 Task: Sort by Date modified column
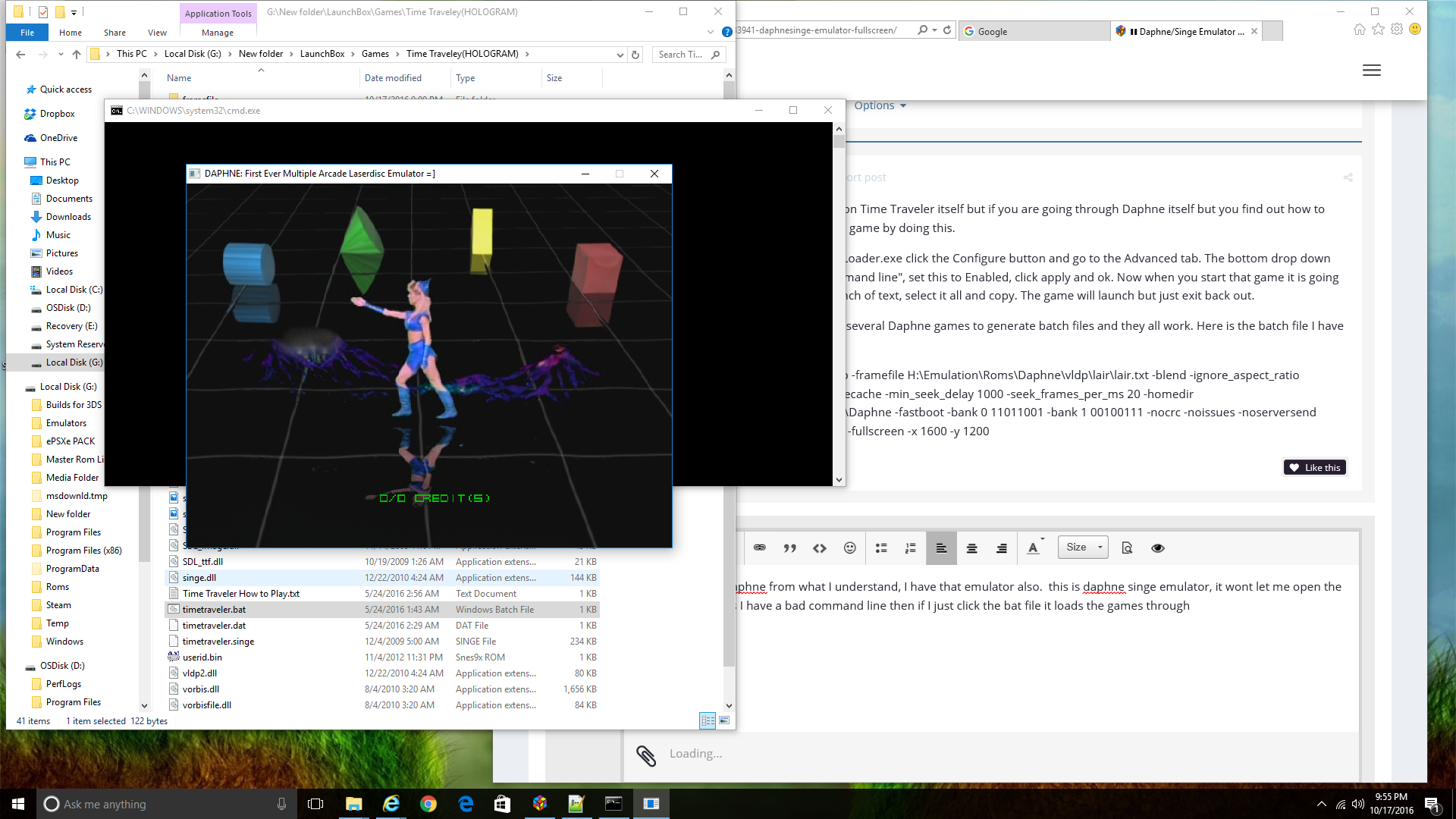click(404, 78)
